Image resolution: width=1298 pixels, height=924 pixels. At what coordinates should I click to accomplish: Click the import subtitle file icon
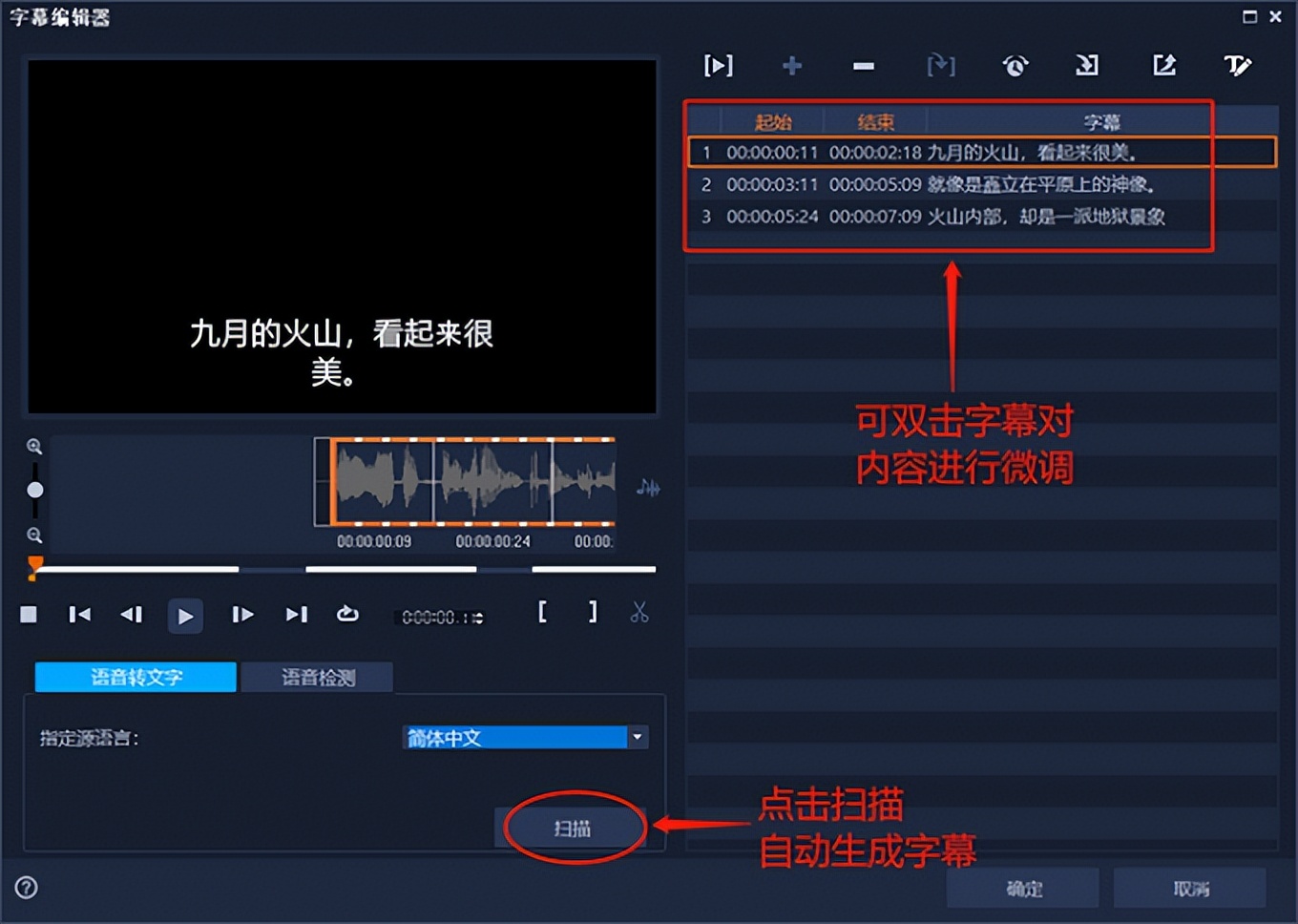pos(1088,66)
